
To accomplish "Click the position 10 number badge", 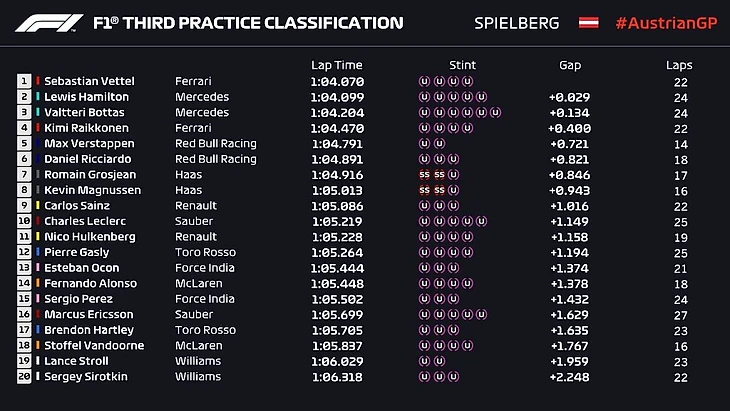I will tap(24, 221).
